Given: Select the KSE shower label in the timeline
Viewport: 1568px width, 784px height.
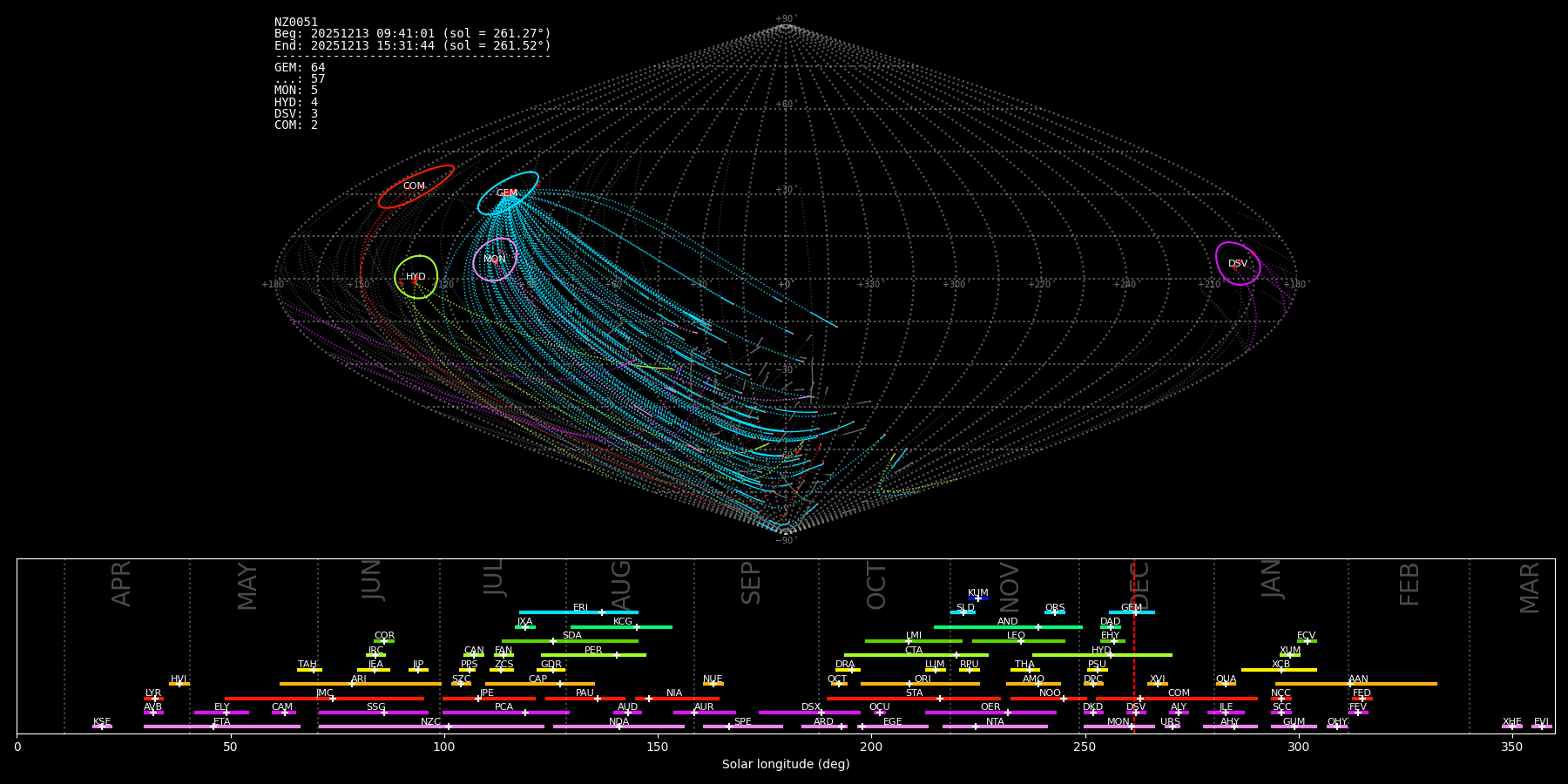Looking at the screenshot, I should (102, 722).
